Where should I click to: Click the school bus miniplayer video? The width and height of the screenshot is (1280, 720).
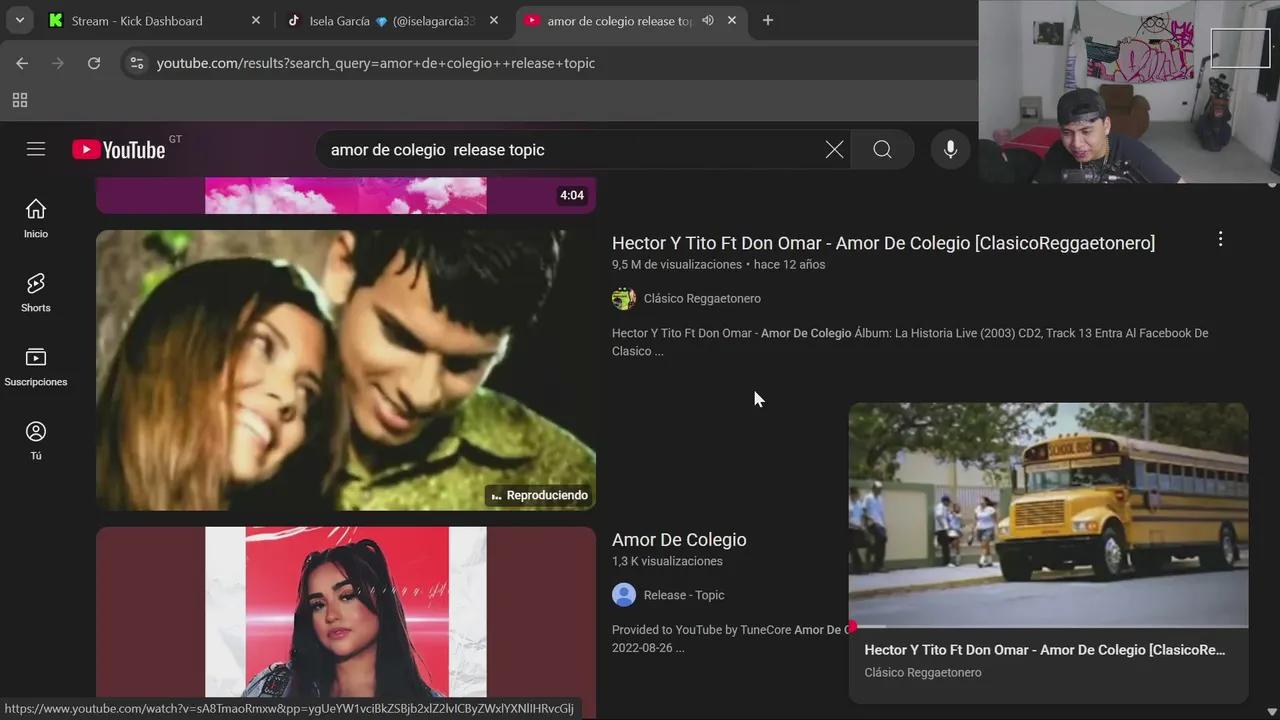[1048, 514]
